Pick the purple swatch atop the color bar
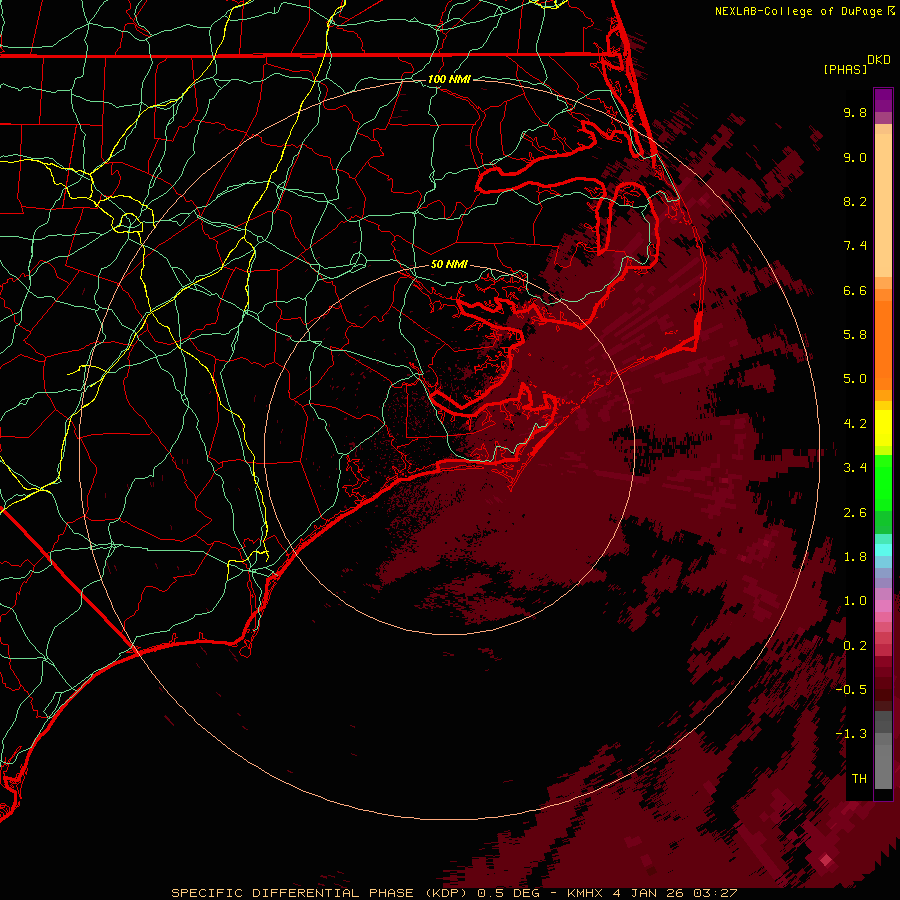Screen dimensions: 900x900 point(883,100)
